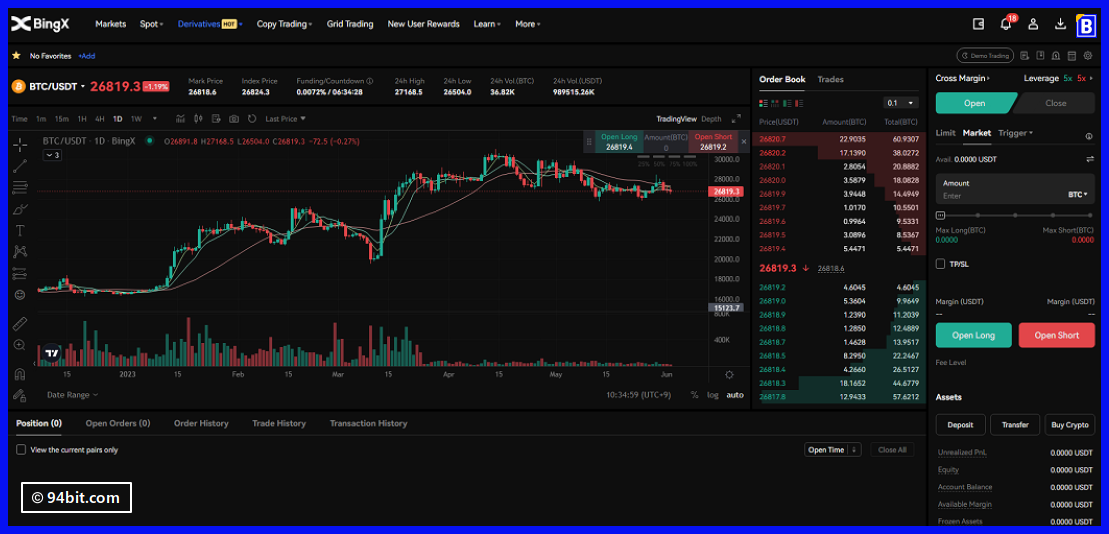Choose the ruler measure tool
1109x534 pixels.
[20, 324]
